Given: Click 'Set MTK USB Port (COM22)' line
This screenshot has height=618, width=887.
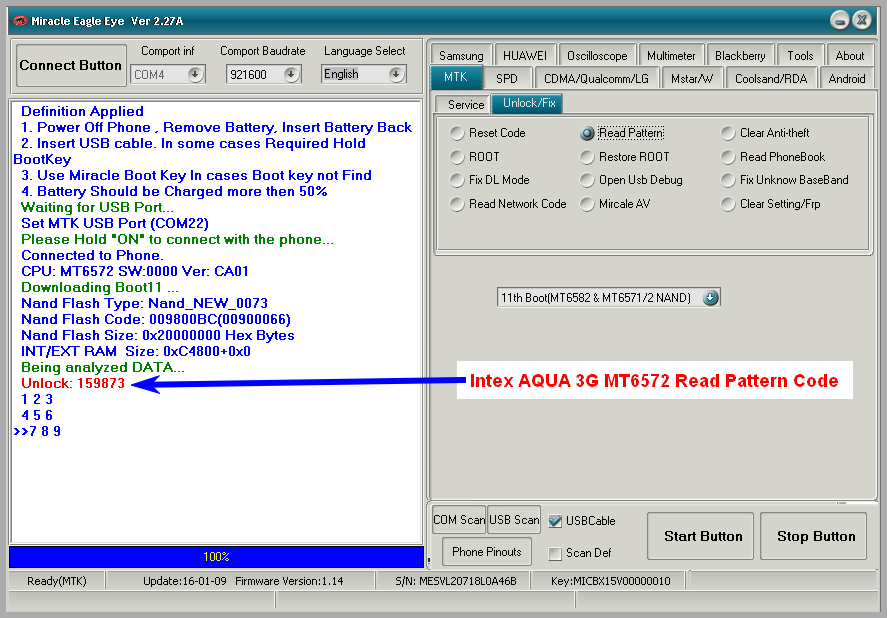Looking at the screenshot, I should coord(115,224).
